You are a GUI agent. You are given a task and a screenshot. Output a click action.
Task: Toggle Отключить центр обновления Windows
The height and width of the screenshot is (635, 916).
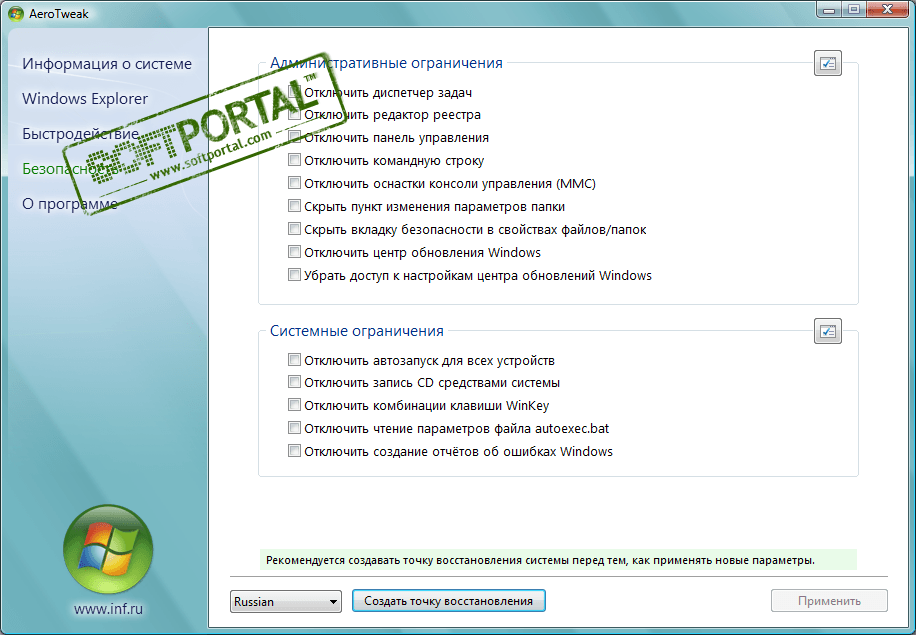coord(294,252)
